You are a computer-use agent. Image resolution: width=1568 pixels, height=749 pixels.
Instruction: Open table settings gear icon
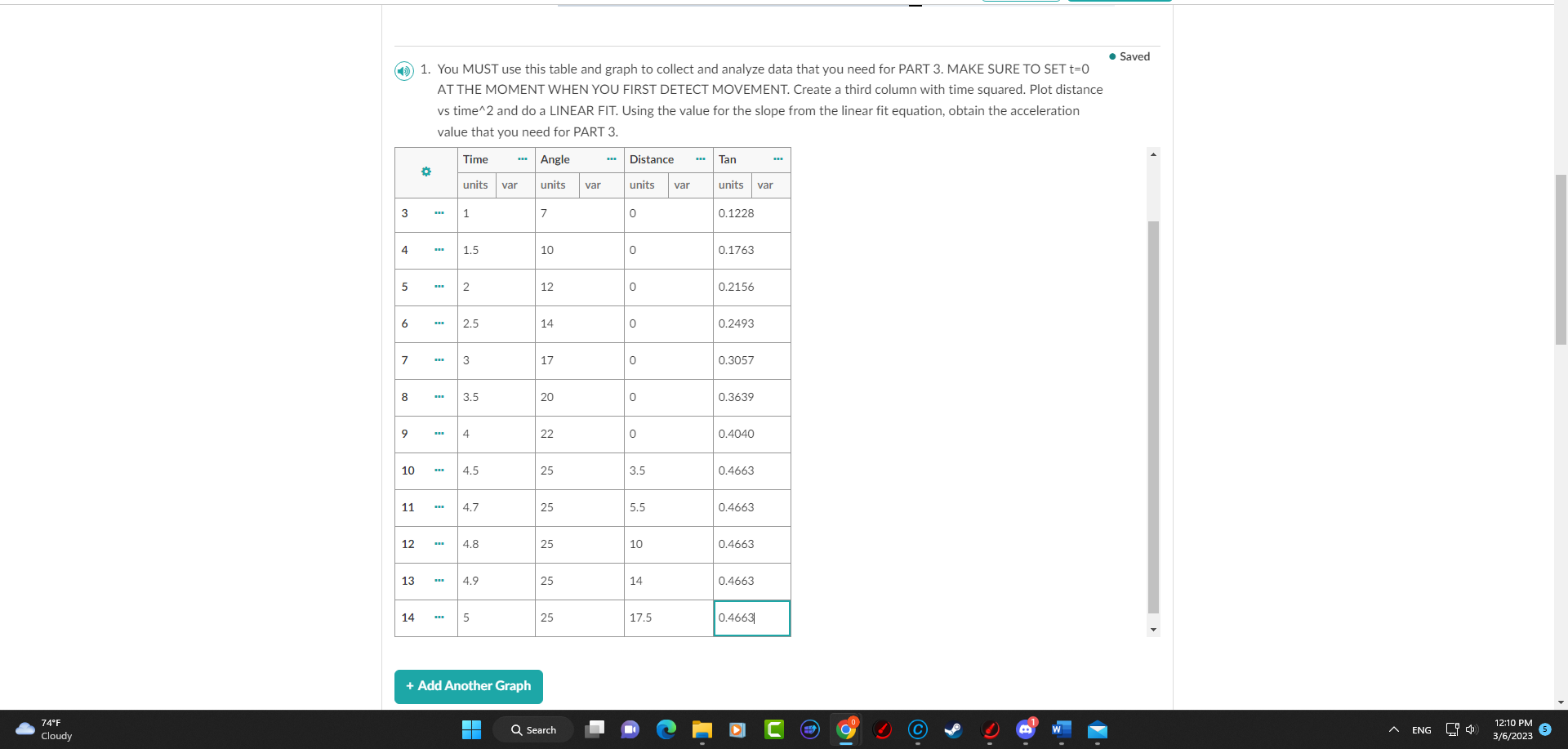pyautogui.click(x=426, y=172)
